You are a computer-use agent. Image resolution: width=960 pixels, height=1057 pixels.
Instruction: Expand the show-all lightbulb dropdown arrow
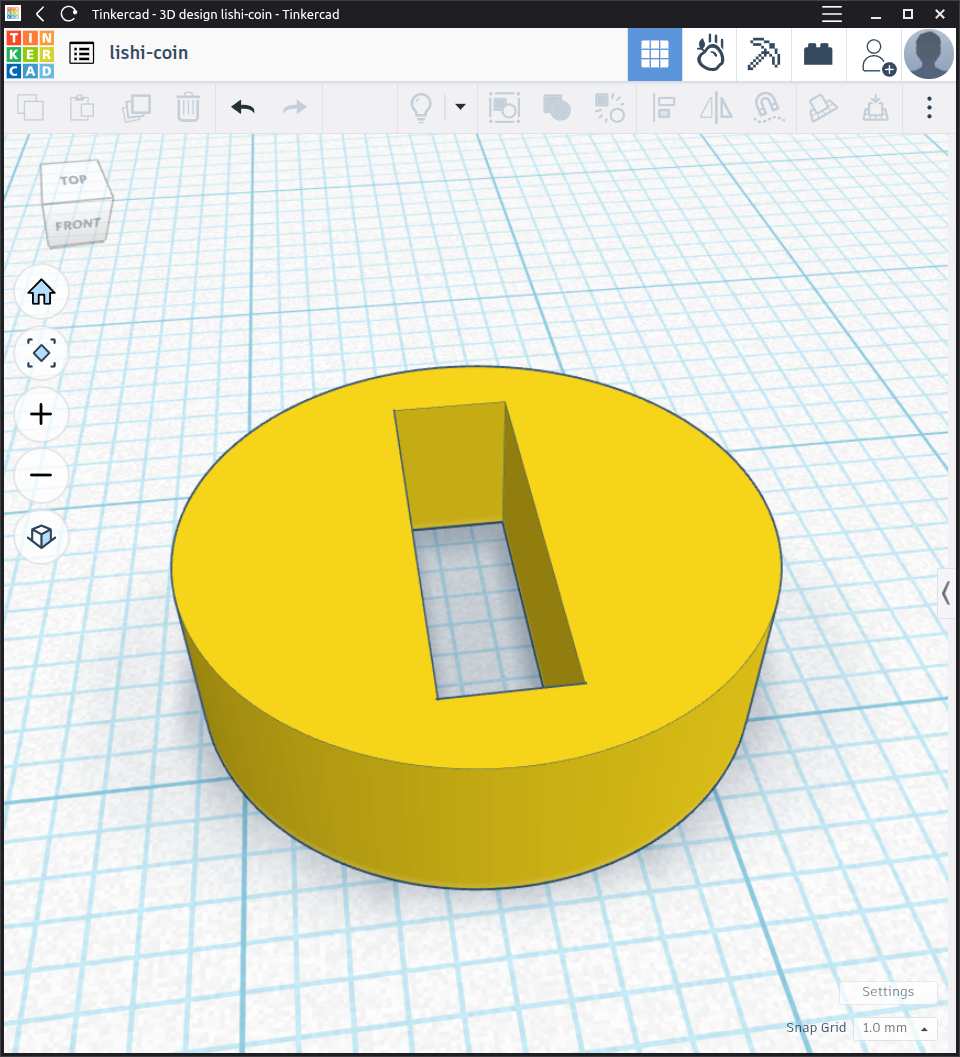tap(460, 107)
